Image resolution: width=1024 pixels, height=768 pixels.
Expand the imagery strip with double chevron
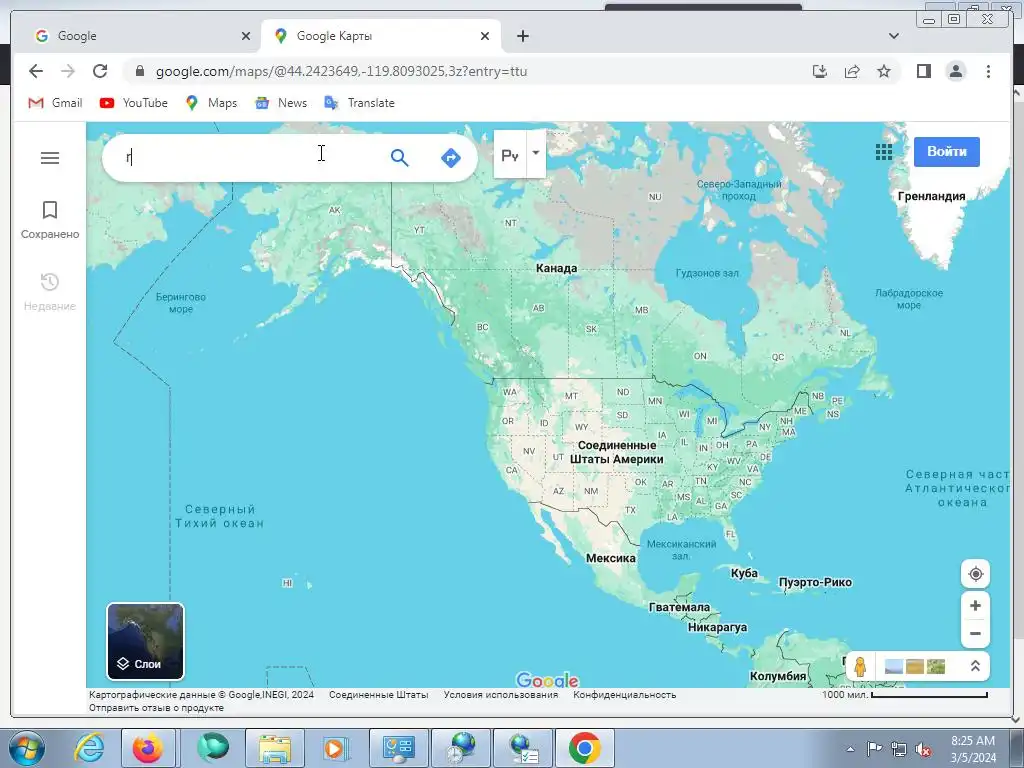(x=975, y=666)
